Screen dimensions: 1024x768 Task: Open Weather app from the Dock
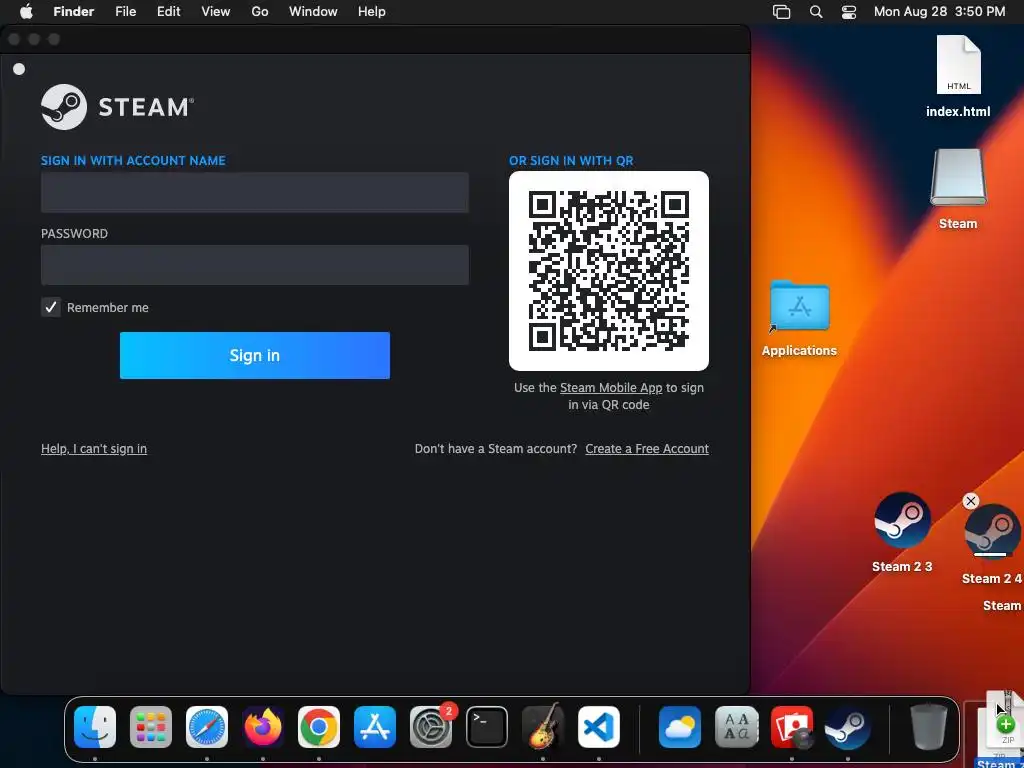(x=680, y=727)
